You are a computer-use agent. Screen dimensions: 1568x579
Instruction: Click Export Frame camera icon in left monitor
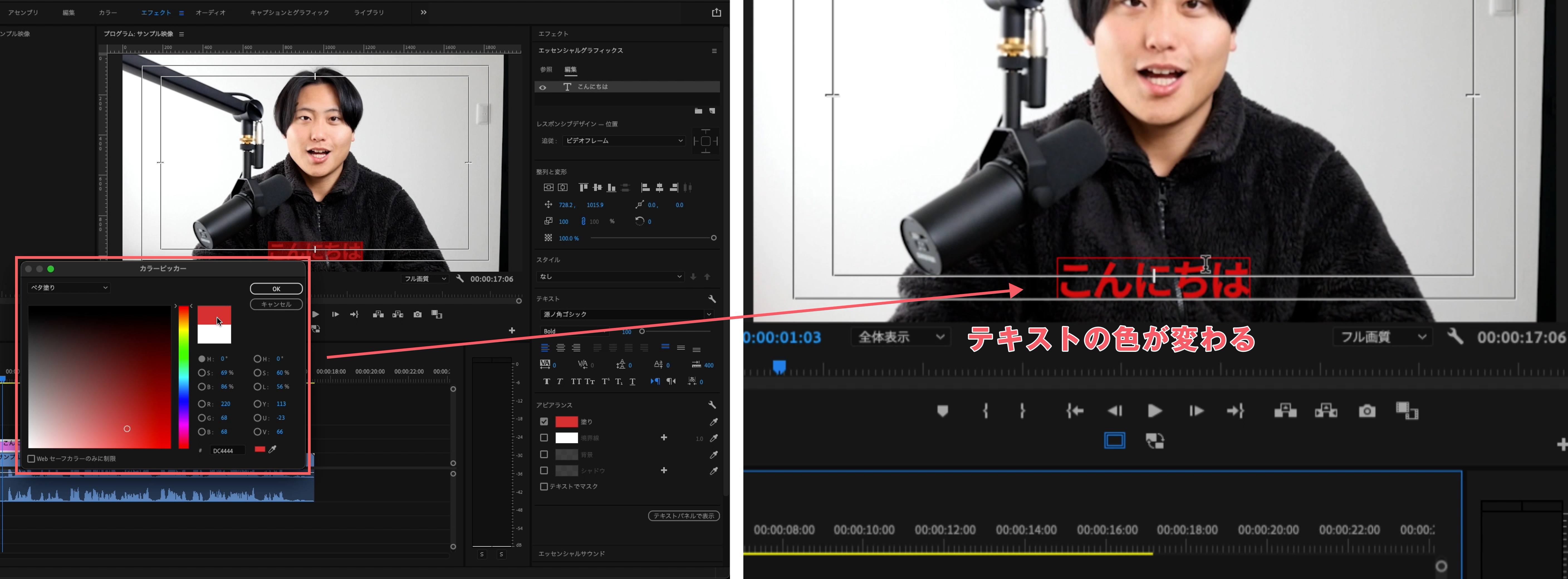pyautogui.click(x=417, y=314)
